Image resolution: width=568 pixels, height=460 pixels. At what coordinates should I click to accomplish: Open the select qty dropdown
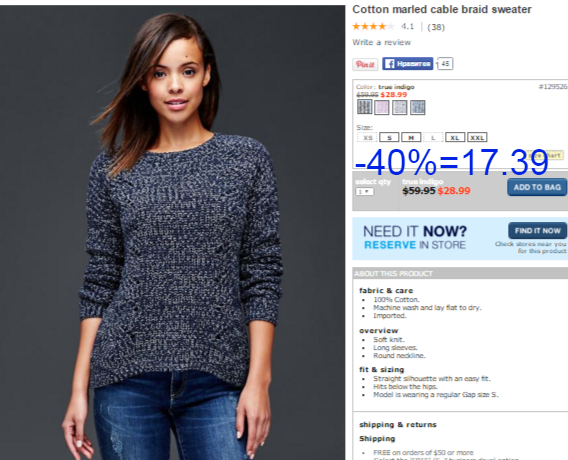pos(364,191)
